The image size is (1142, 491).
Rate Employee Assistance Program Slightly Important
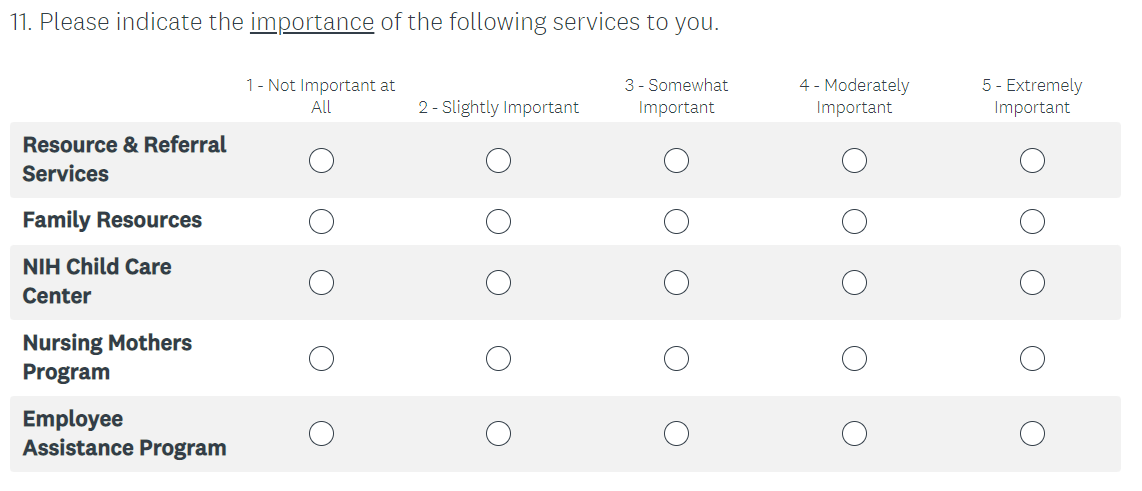pos(498,434)
